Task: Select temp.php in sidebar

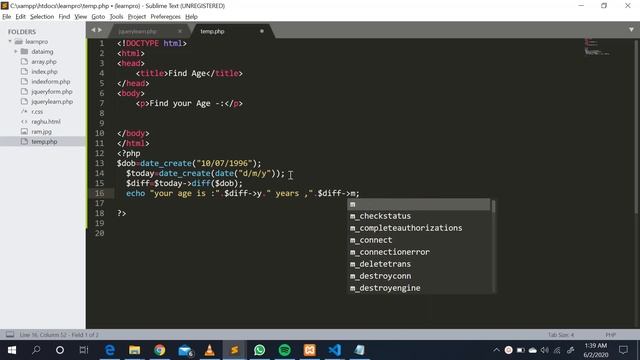Action: (43, 142)
